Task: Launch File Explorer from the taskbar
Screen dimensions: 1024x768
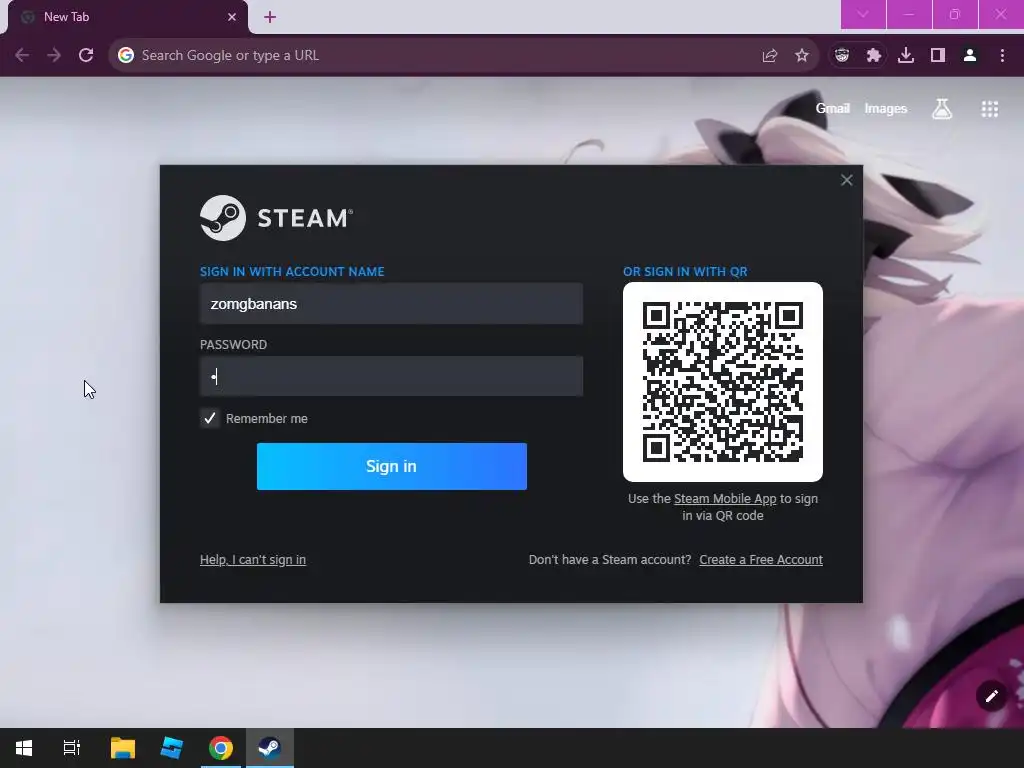Action: pos(123,748)
